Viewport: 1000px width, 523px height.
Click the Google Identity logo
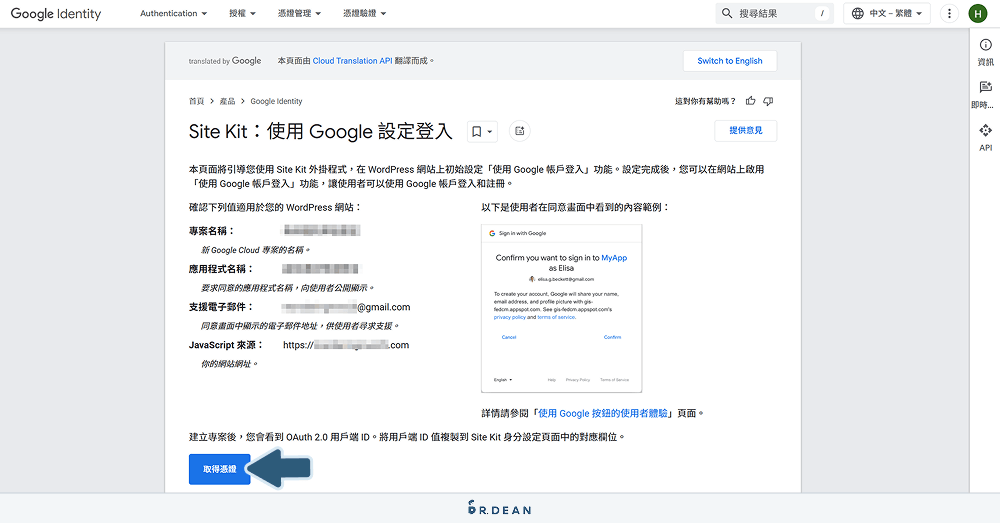56,13
